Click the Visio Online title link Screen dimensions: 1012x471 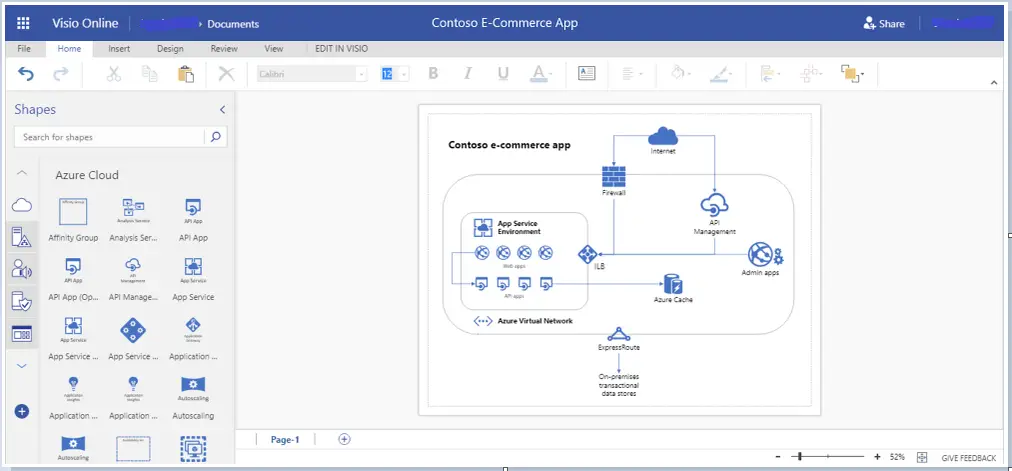85,23
